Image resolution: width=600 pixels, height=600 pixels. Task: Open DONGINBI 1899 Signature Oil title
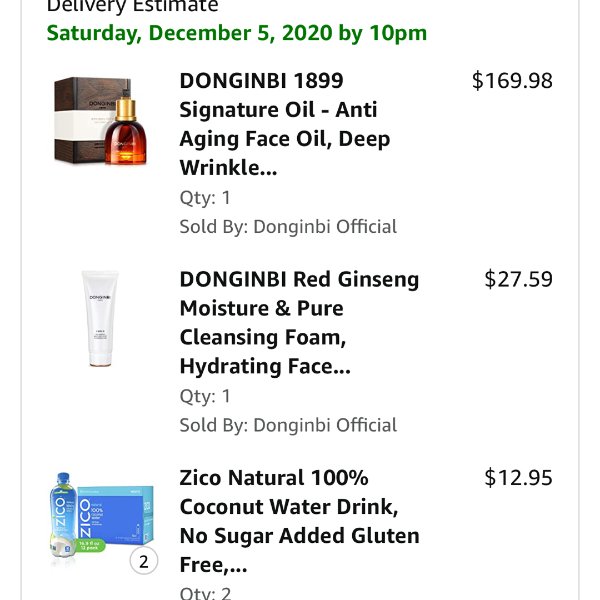(x=285, y=124)
